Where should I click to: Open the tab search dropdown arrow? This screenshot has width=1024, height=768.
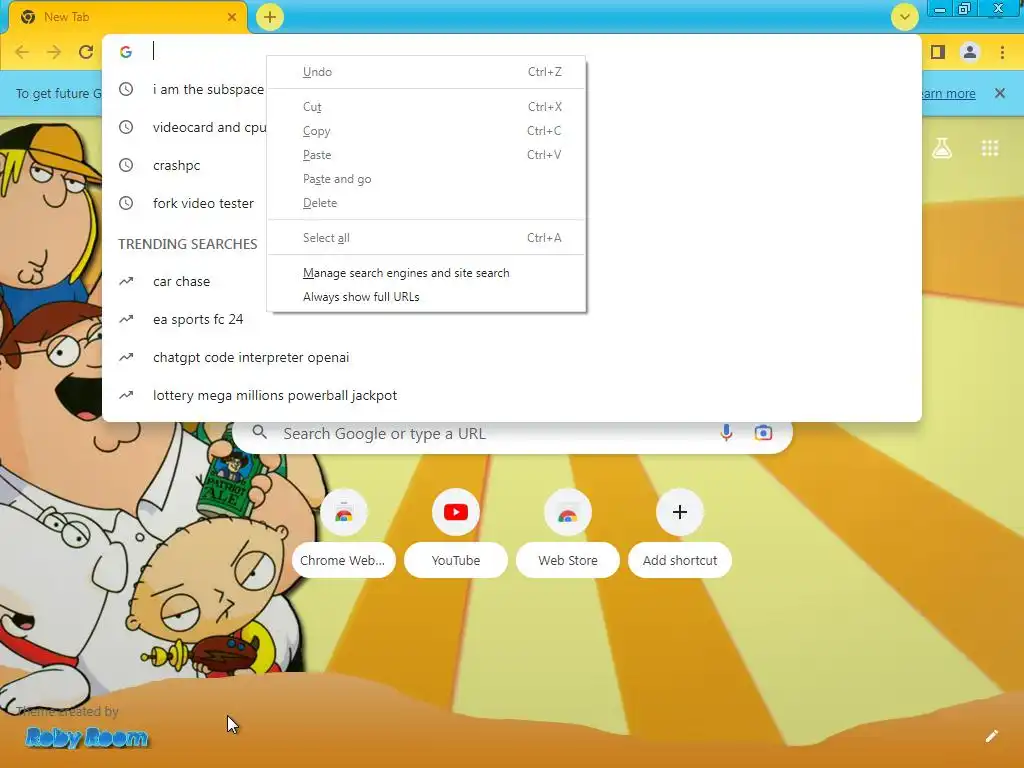(x=904, y=17)
